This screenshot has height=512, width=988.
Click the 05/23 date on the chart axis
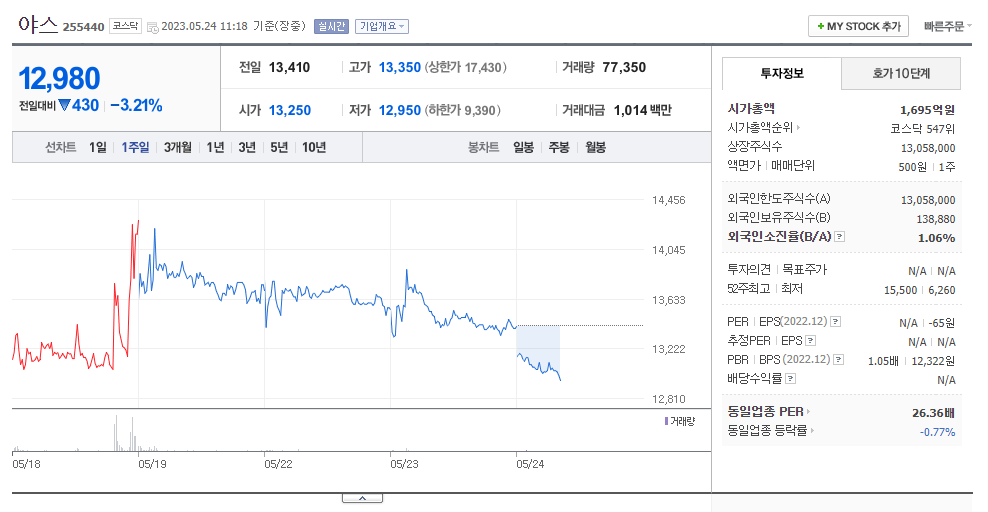click(x=405, y=464)
